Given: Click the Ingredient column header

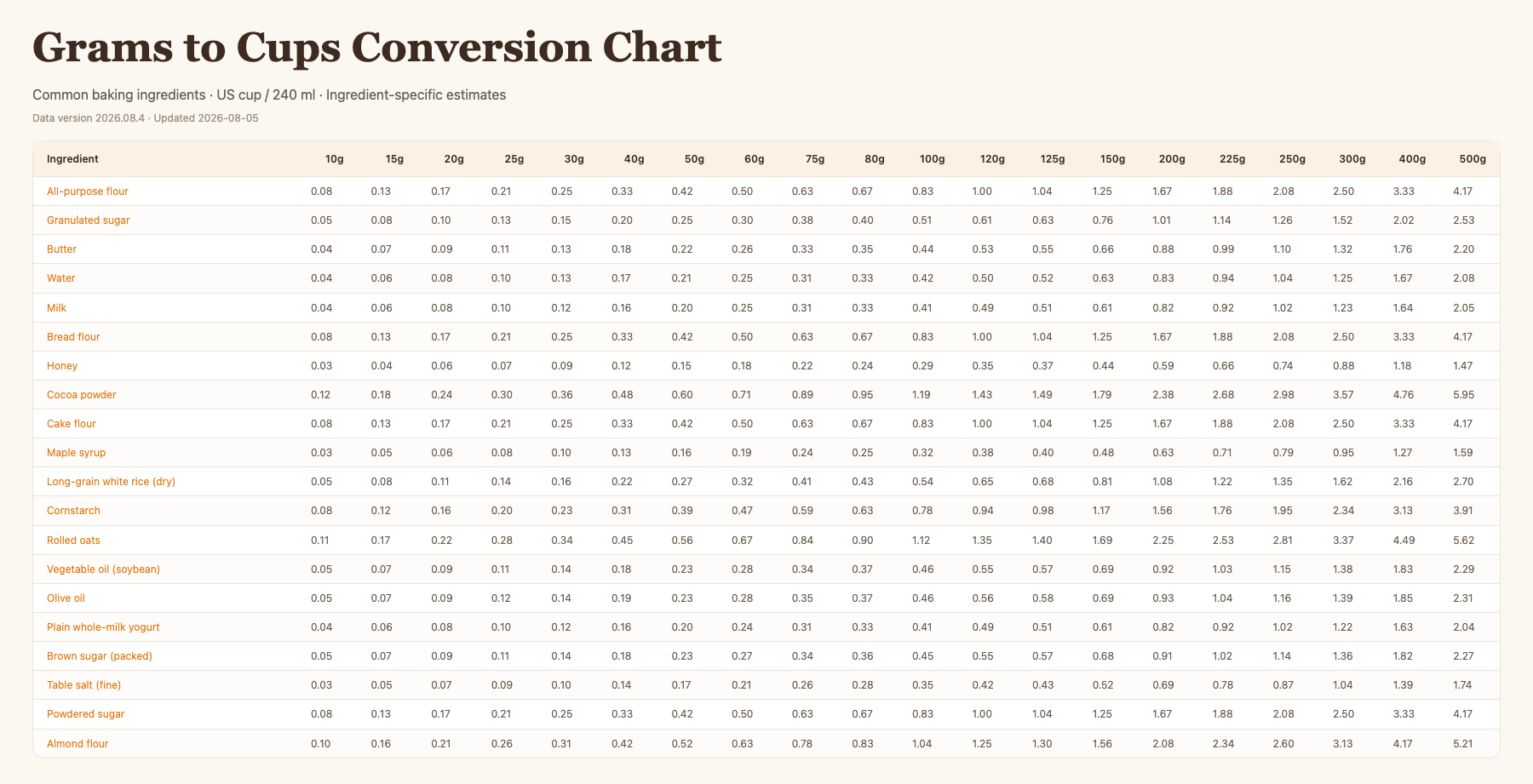Looking at the screenshot, I should [72, 159].
